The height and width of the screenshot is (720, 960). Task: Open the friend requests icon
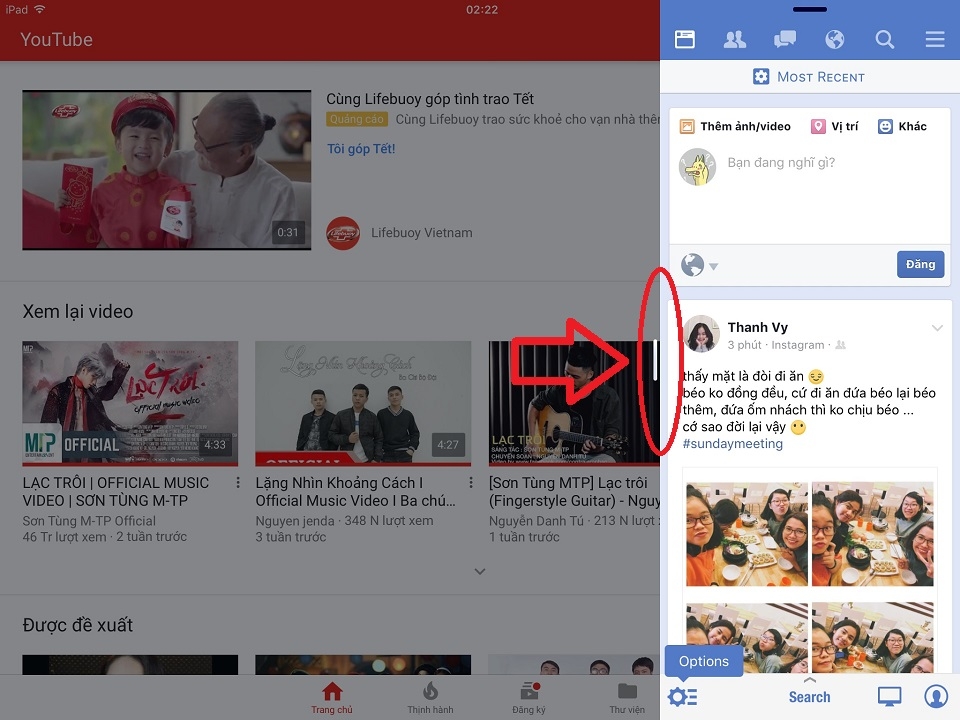(734, 39)
